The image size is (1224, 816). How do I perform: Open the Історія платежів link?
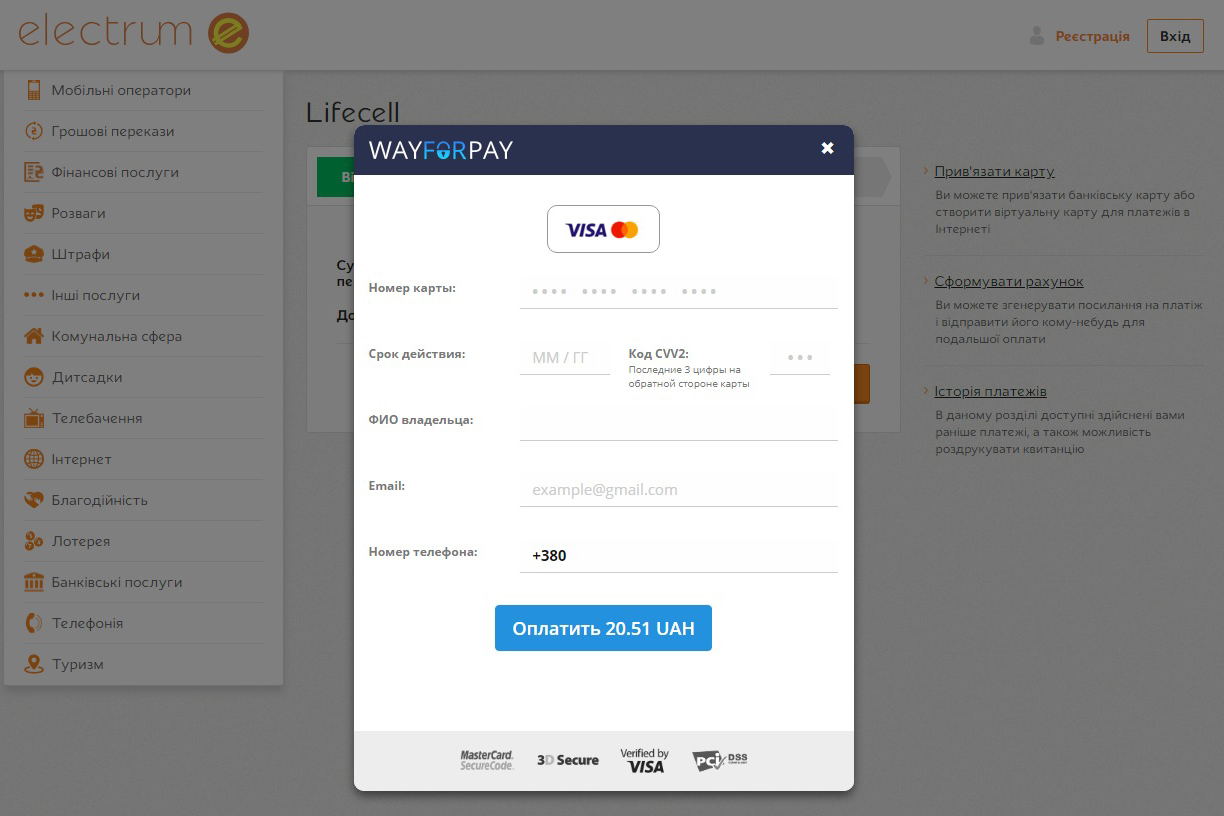[x=990, y=391]
